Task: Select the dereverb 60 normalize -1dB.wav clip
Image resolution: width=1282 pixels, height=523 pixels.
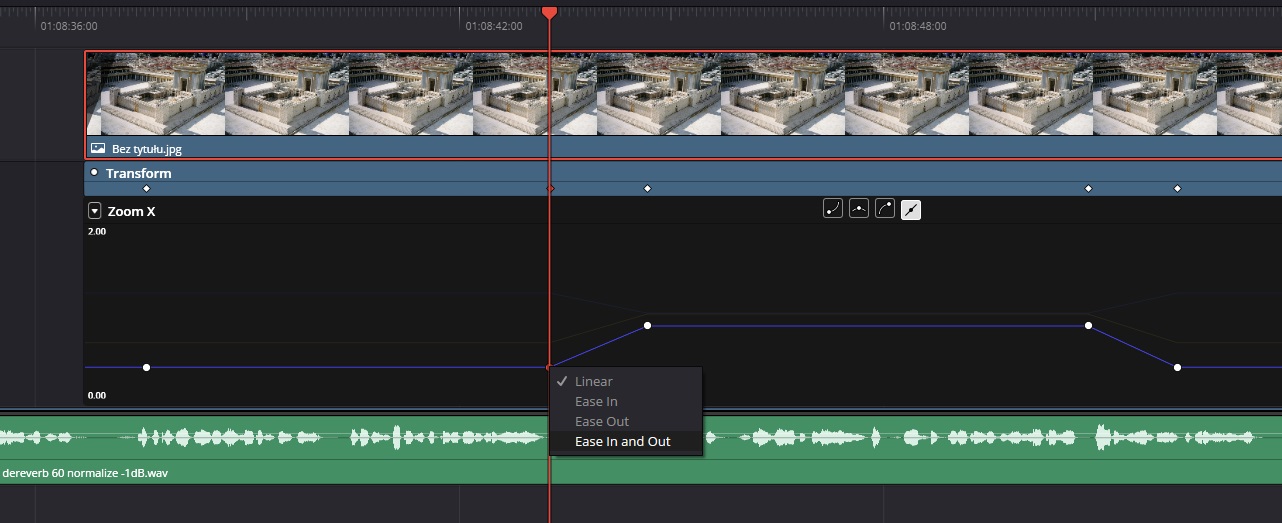Action: 85,472
